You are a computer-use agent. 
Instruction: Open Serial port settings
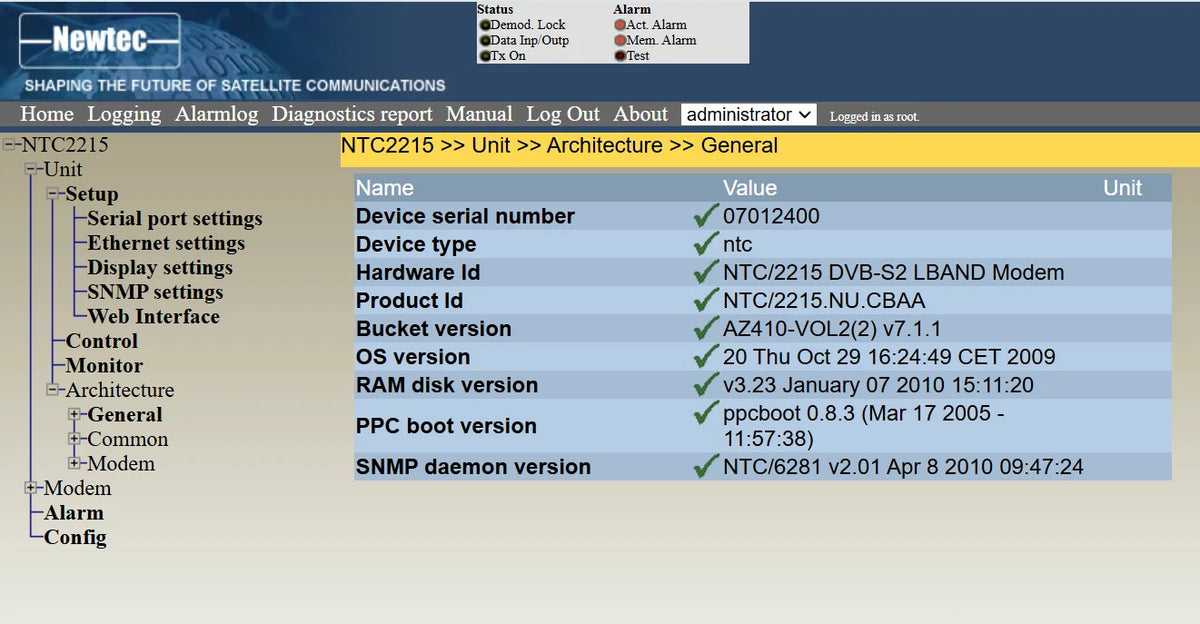(176, 218)
